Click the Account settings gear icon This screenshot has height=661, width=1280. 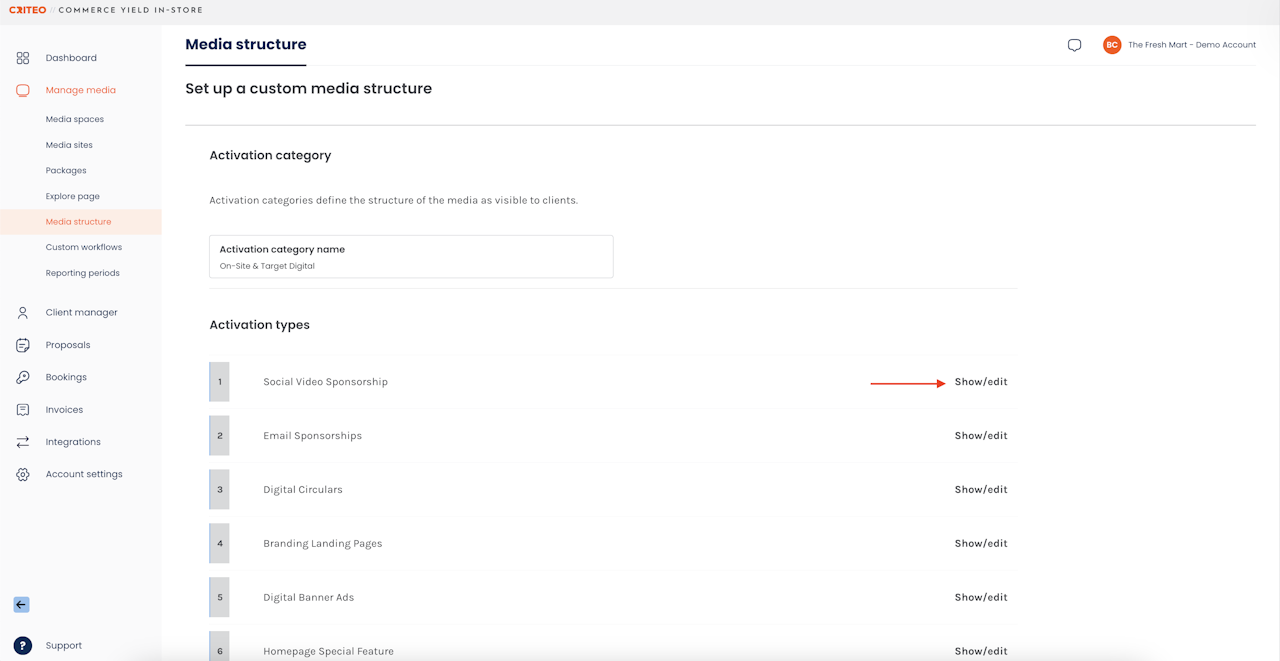23,474
